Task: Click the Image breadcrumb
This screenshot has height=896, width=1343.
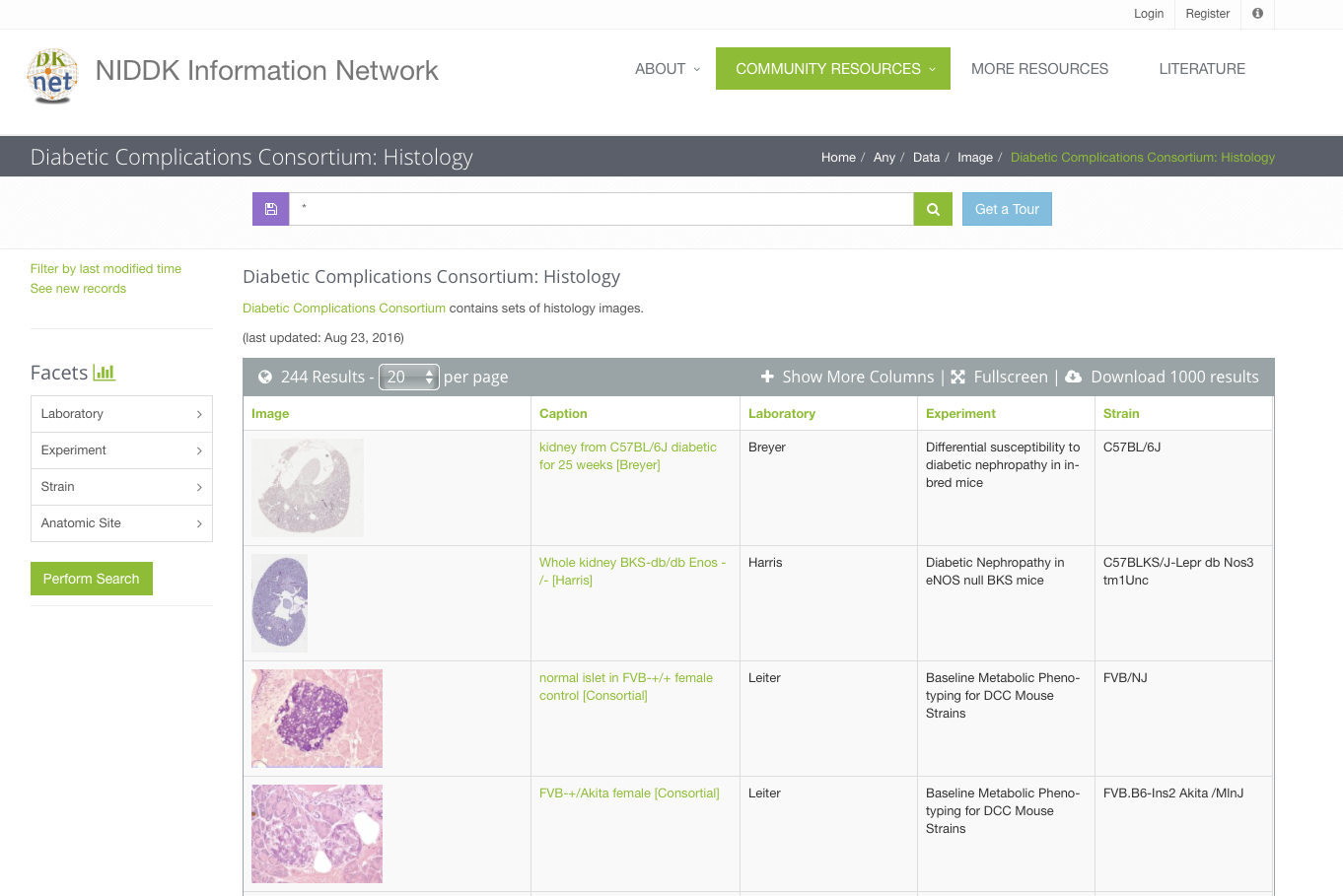Action: [x=975, y=158]
